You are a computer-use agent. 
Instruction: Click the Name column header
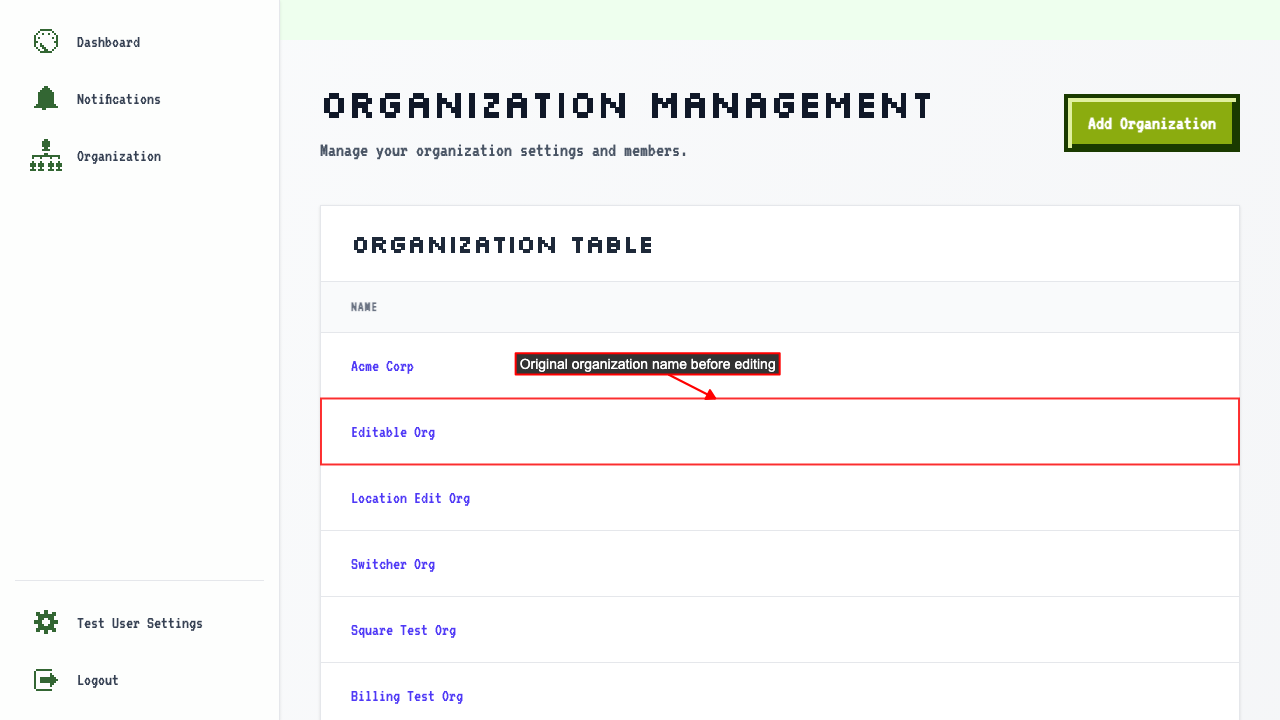364,307
